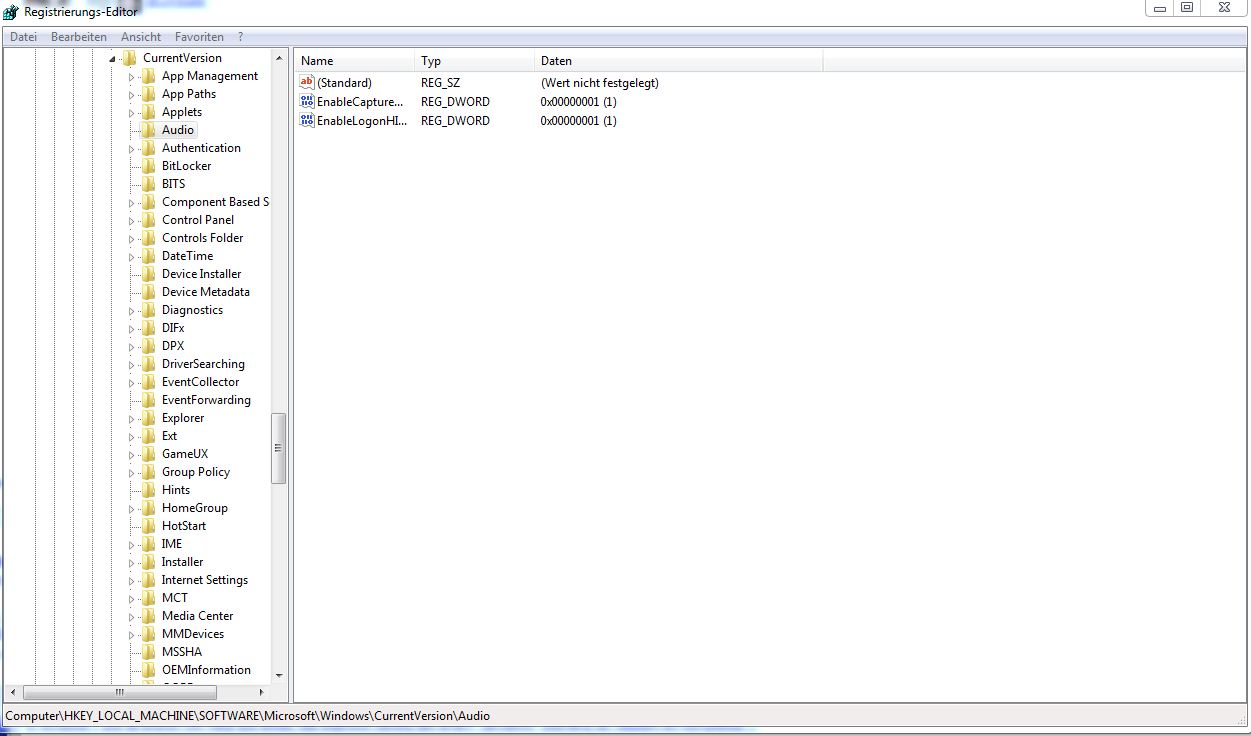Expand the Control Panel key

click(131, 221)
